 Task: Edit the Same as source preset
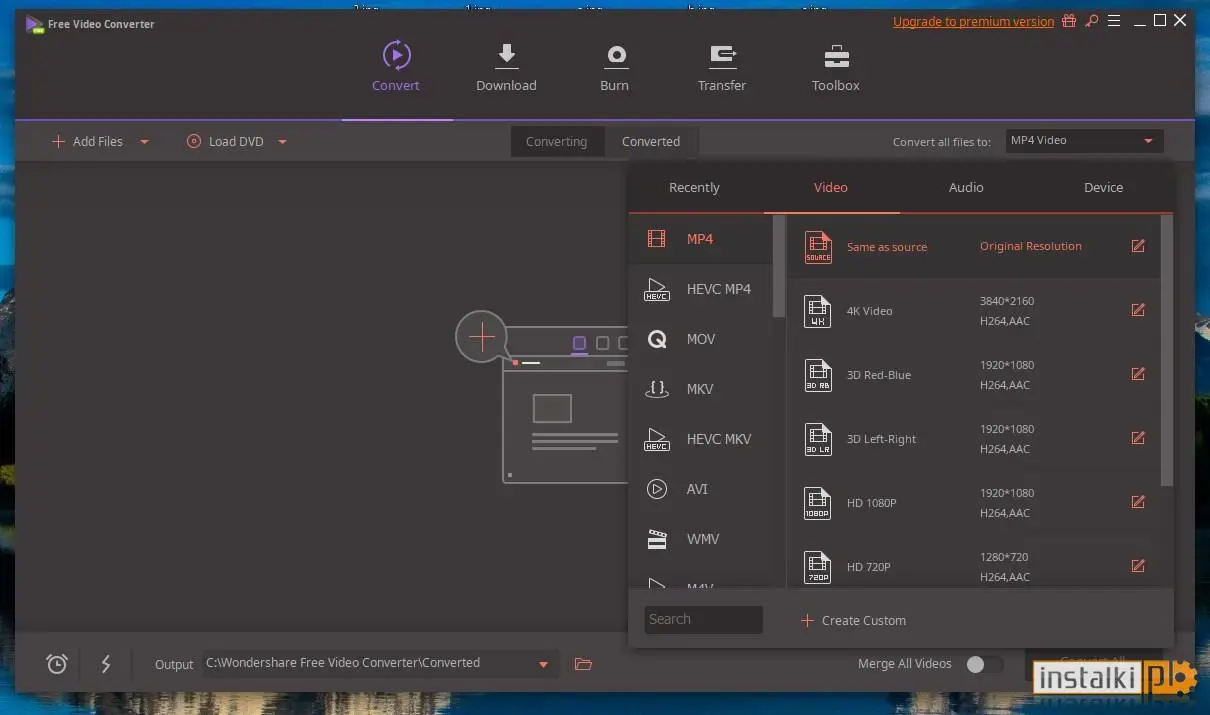(1138, 246)
